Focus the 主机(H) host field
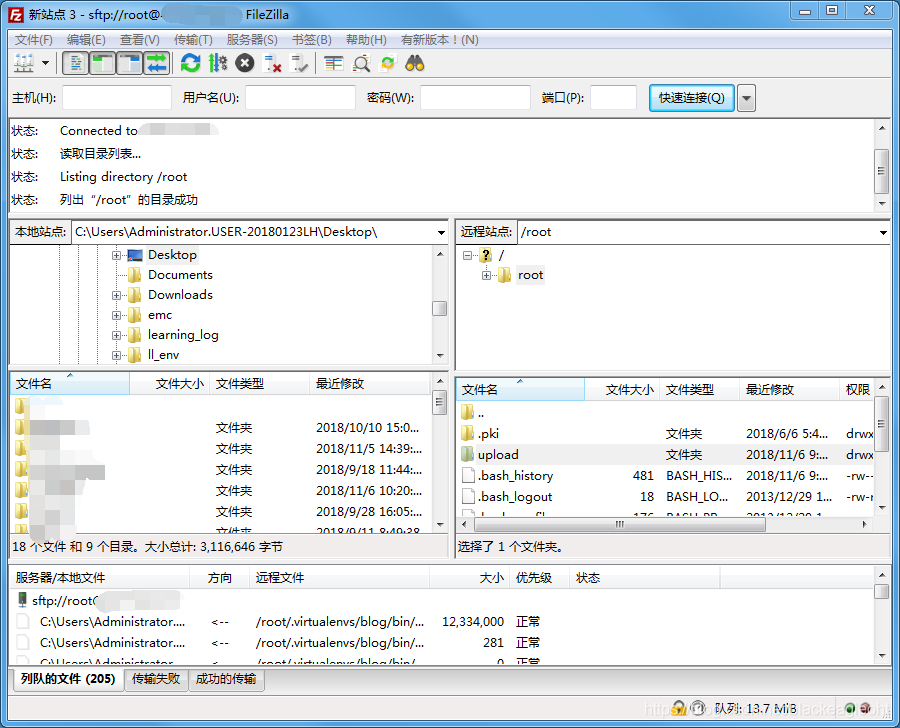Viewport: 900px width, 728px height. coord(117,98)
